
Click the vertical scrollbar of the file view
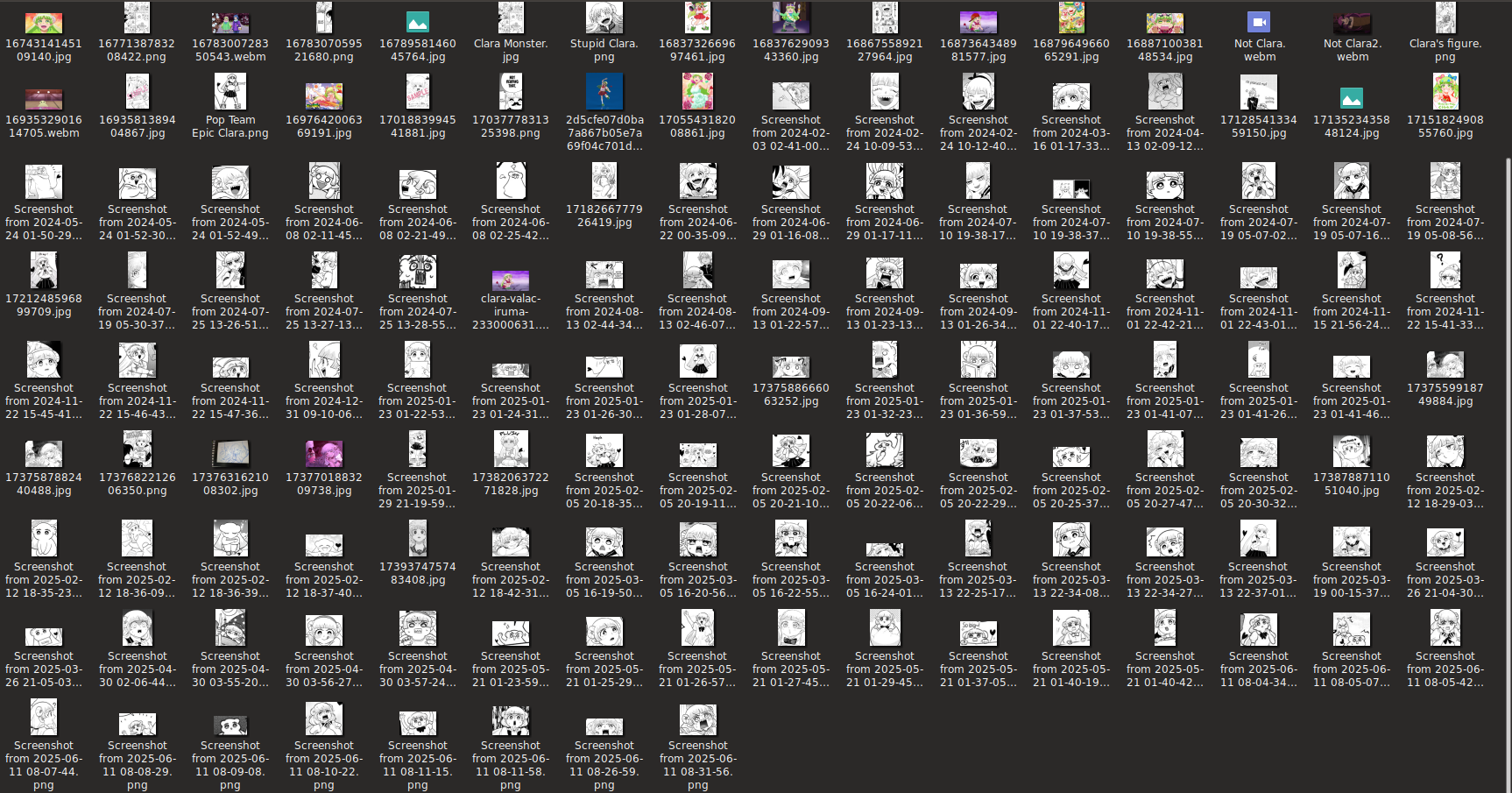pyautogui.click(x=1508, y=473)
